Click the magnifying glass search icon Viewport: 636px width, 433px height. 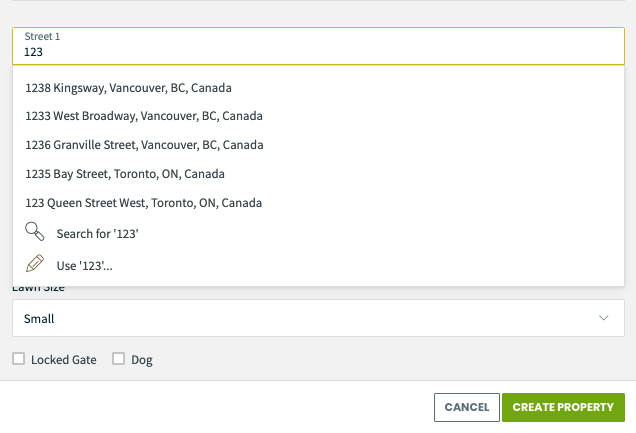[x=34, y=232]
